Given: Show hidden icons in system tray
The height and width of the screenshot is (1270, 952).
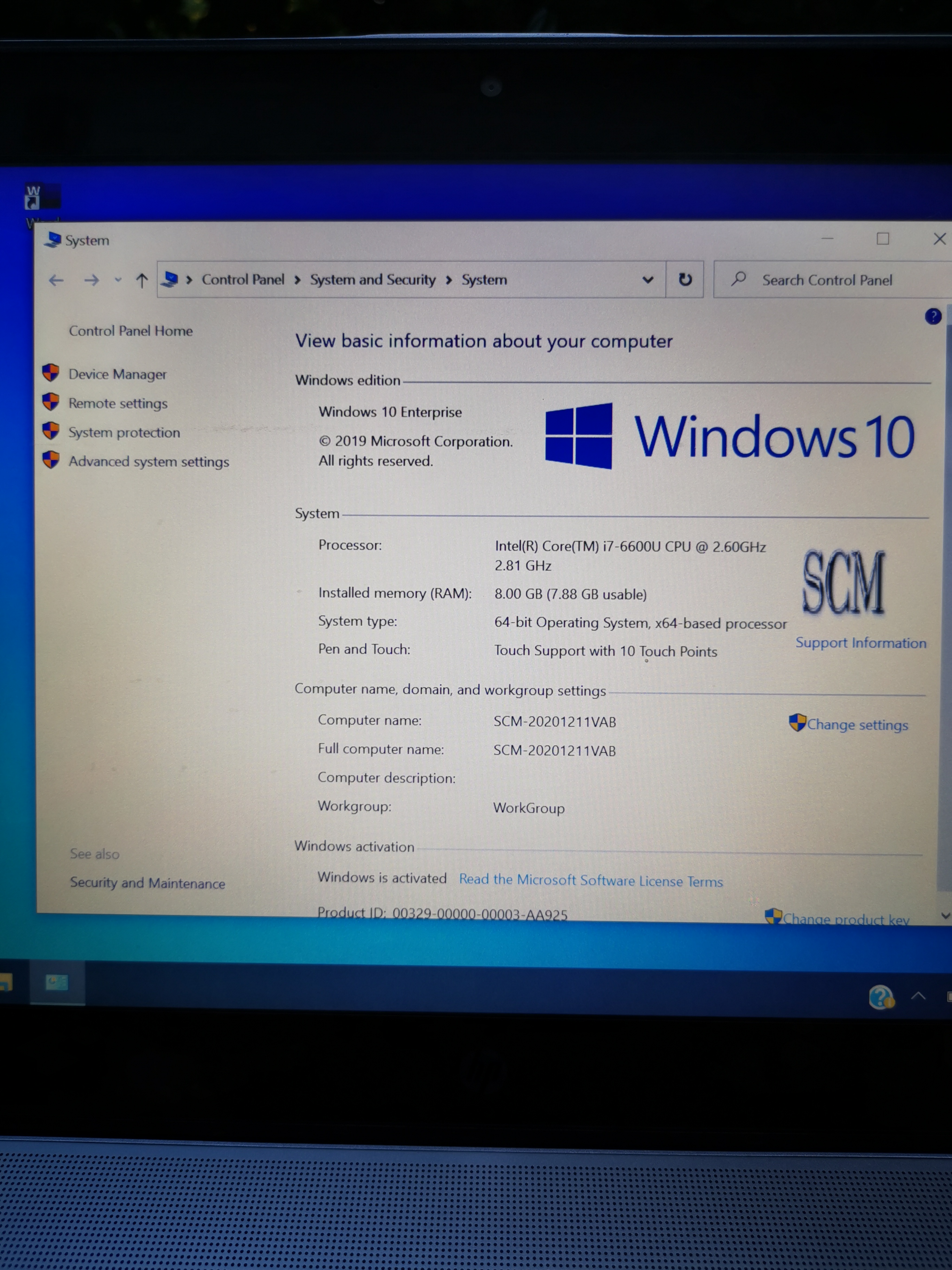Looking at the screenshot, I should pos(918,996).
